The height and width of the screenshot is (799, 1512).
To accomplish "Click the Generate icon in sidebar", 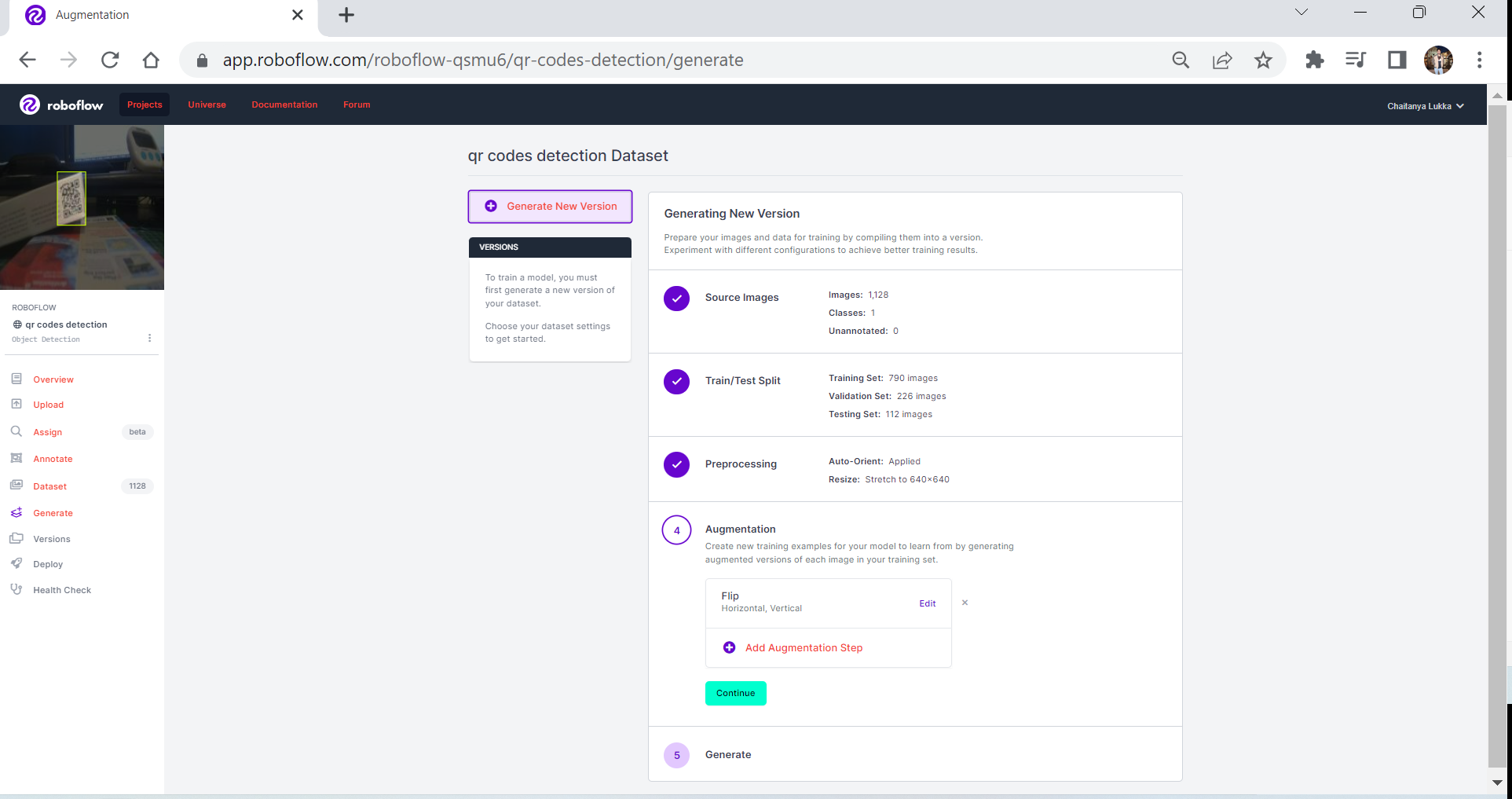I will coord(16,512).
